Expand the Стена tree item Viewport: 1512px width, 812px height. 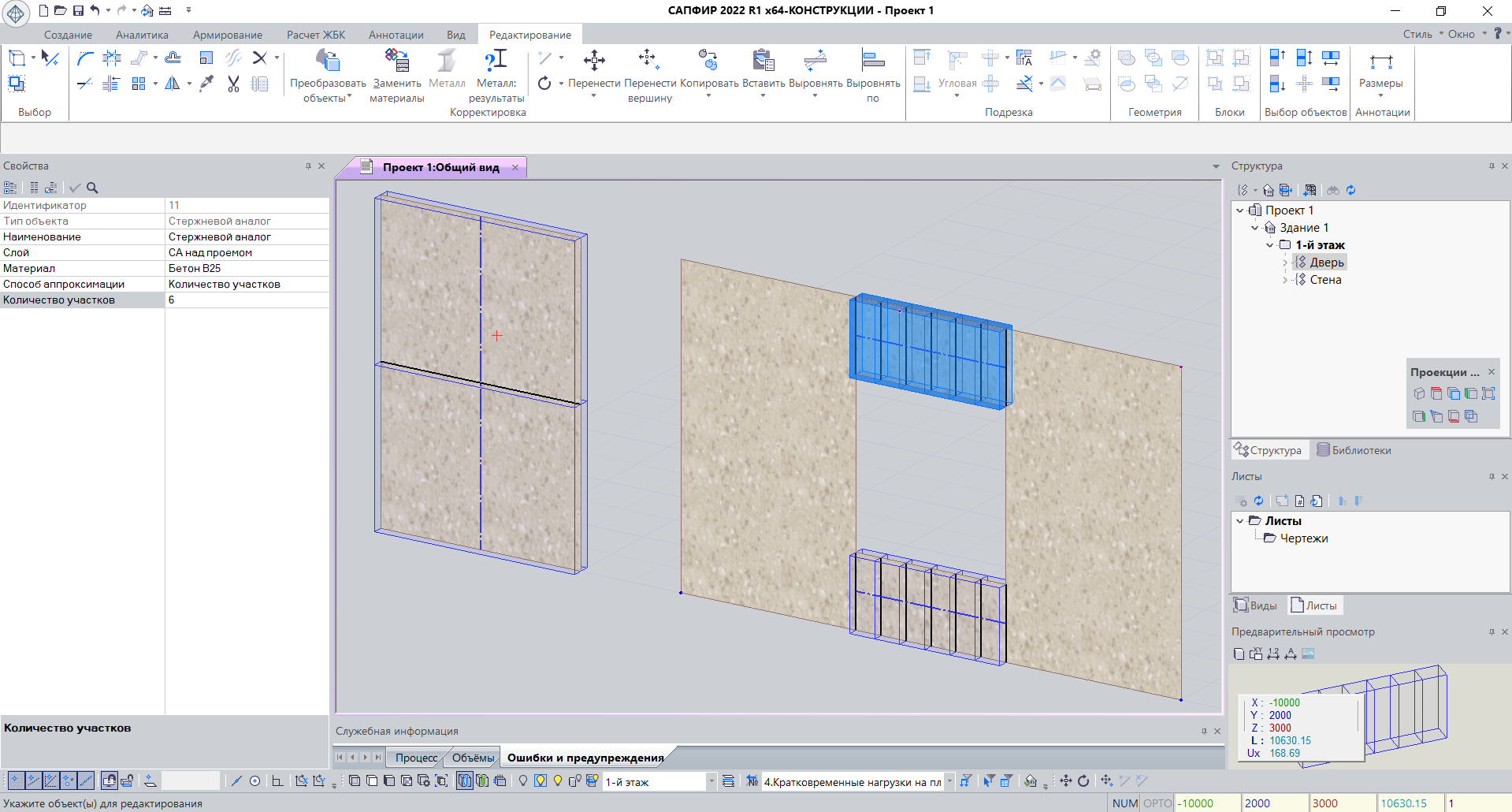pos(1284,280)
